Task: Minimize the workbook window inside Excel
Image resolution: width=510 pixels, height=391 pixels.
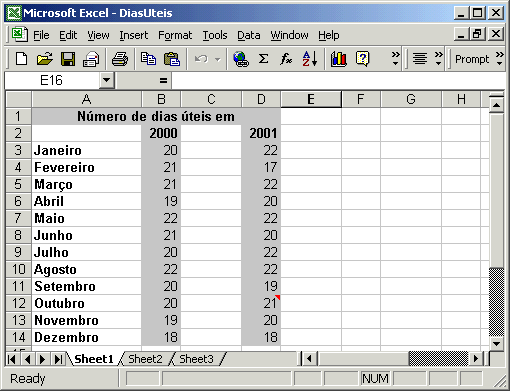Action: point(461,34)
